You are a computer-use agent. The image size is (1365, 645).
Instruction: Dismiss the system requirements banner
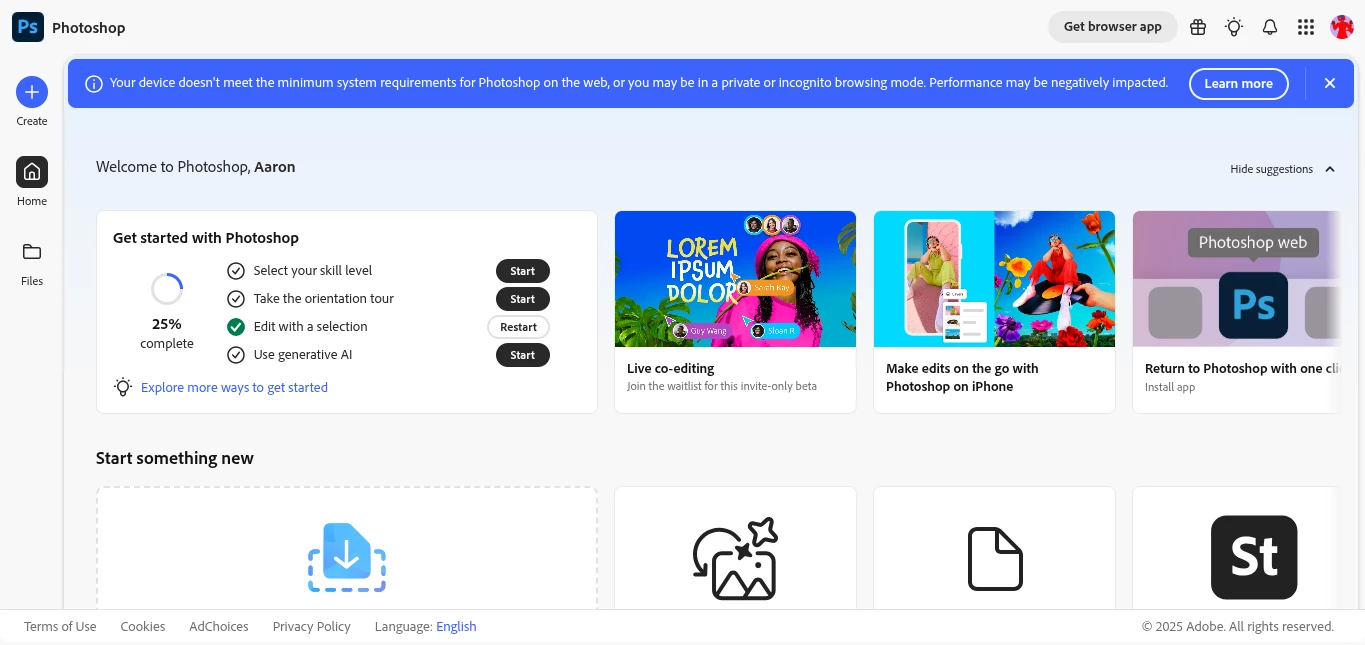pos(1330,84)
